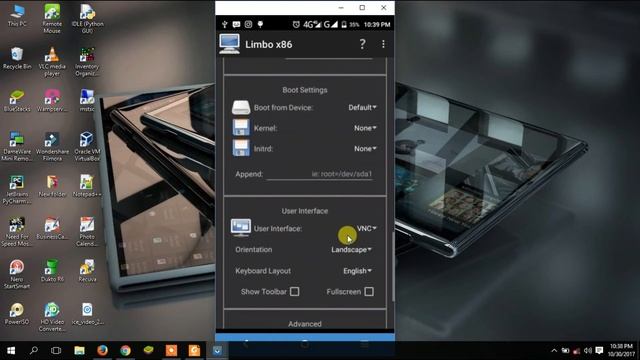Open Recuva desktop icon

(87, 270)
